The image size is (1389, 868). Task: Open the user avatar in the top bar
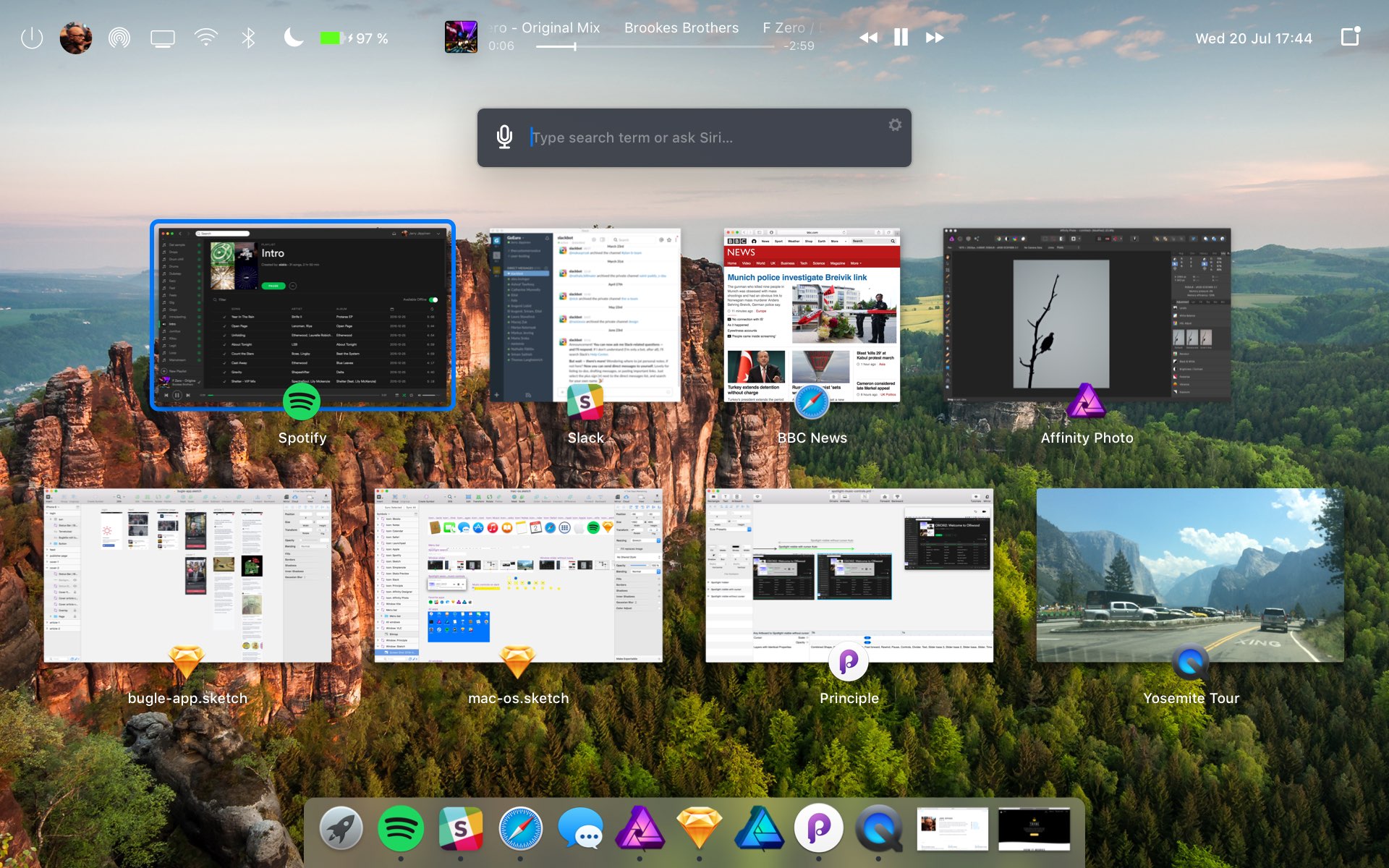tap(76, 38)
